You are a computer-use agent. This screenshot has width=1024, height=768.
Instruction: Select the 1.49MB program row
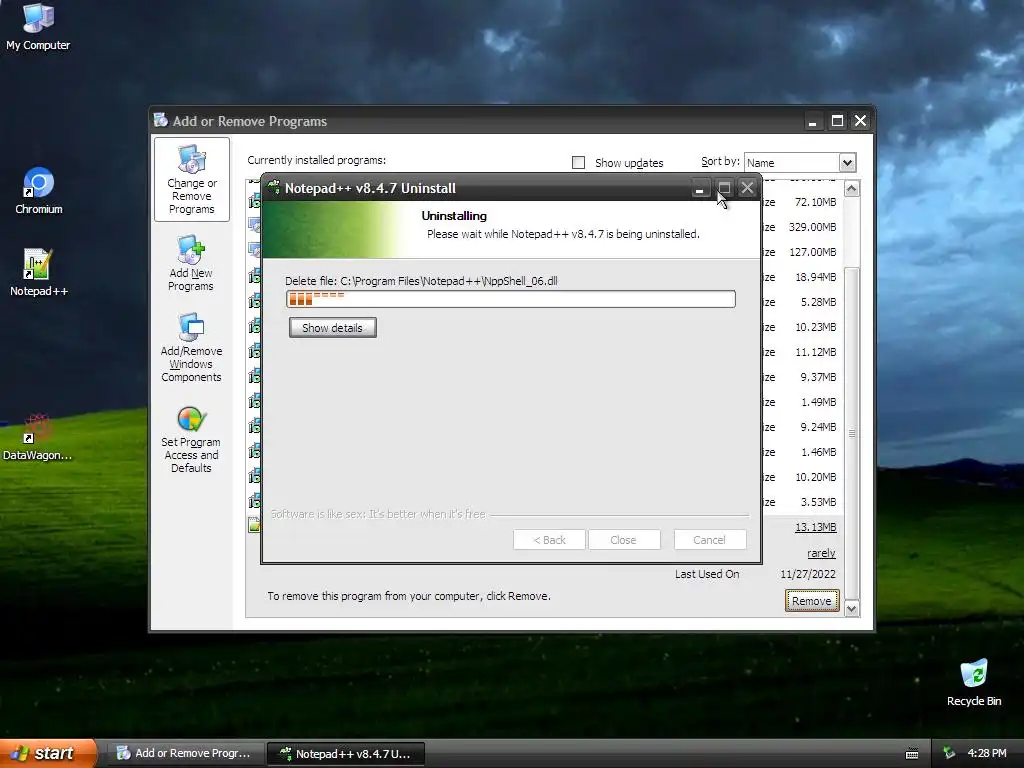pyautogui.click(x=801, y=402)
